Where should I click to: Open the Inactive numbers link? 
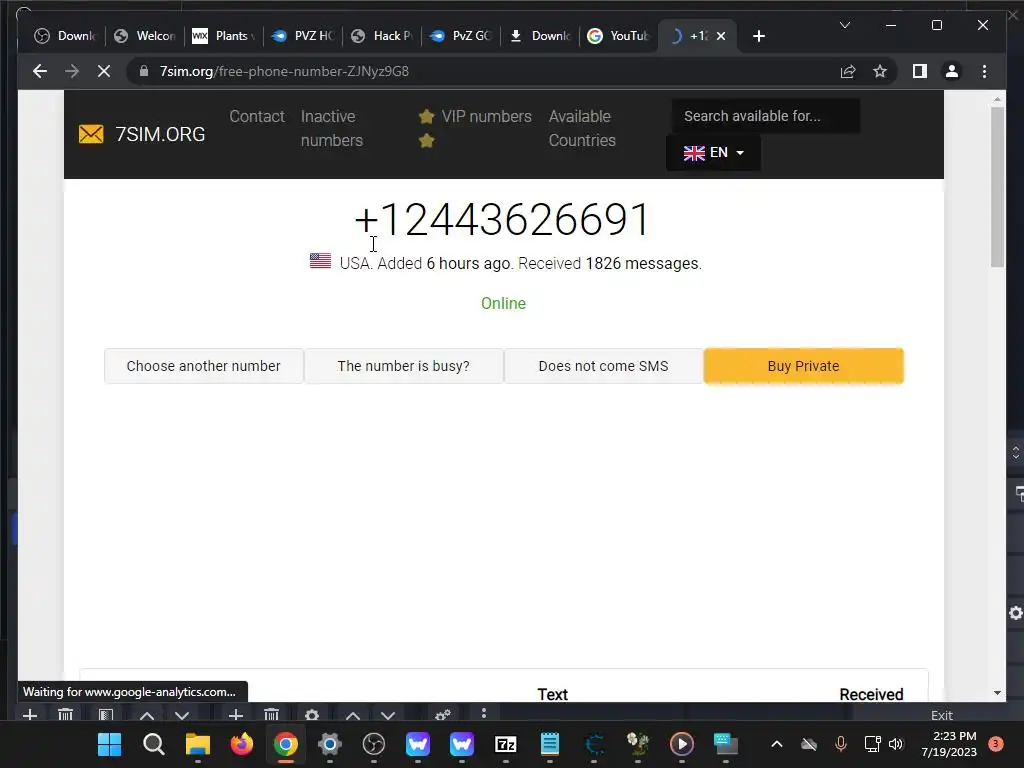click(x=332, y=128)
